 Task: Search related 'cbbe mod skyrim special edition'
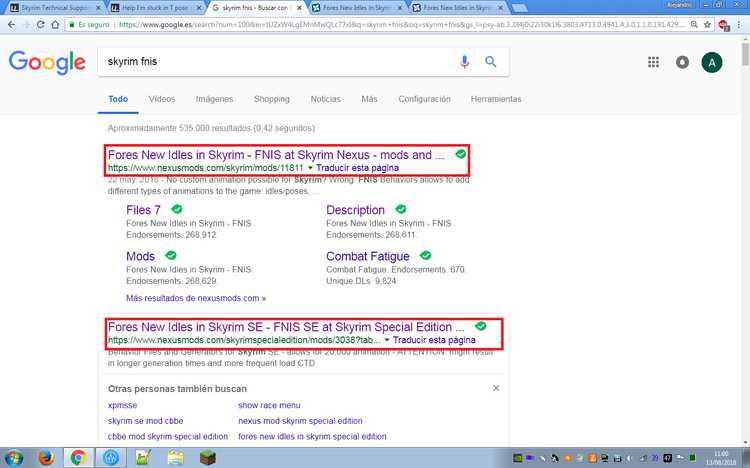coord(168,436)
